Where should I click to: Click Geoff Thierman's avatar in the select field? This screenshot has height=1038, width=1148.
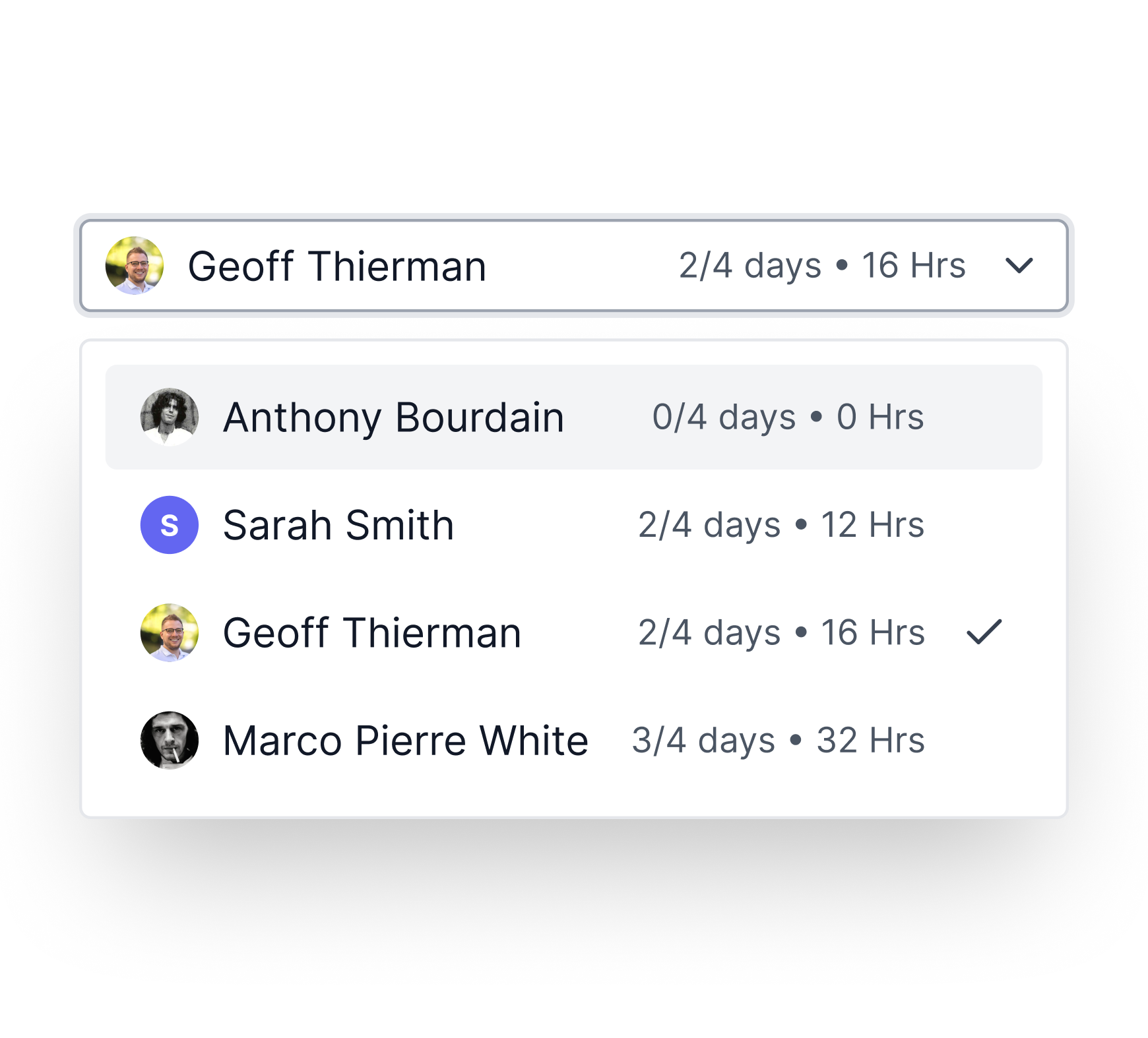point(135,266)
